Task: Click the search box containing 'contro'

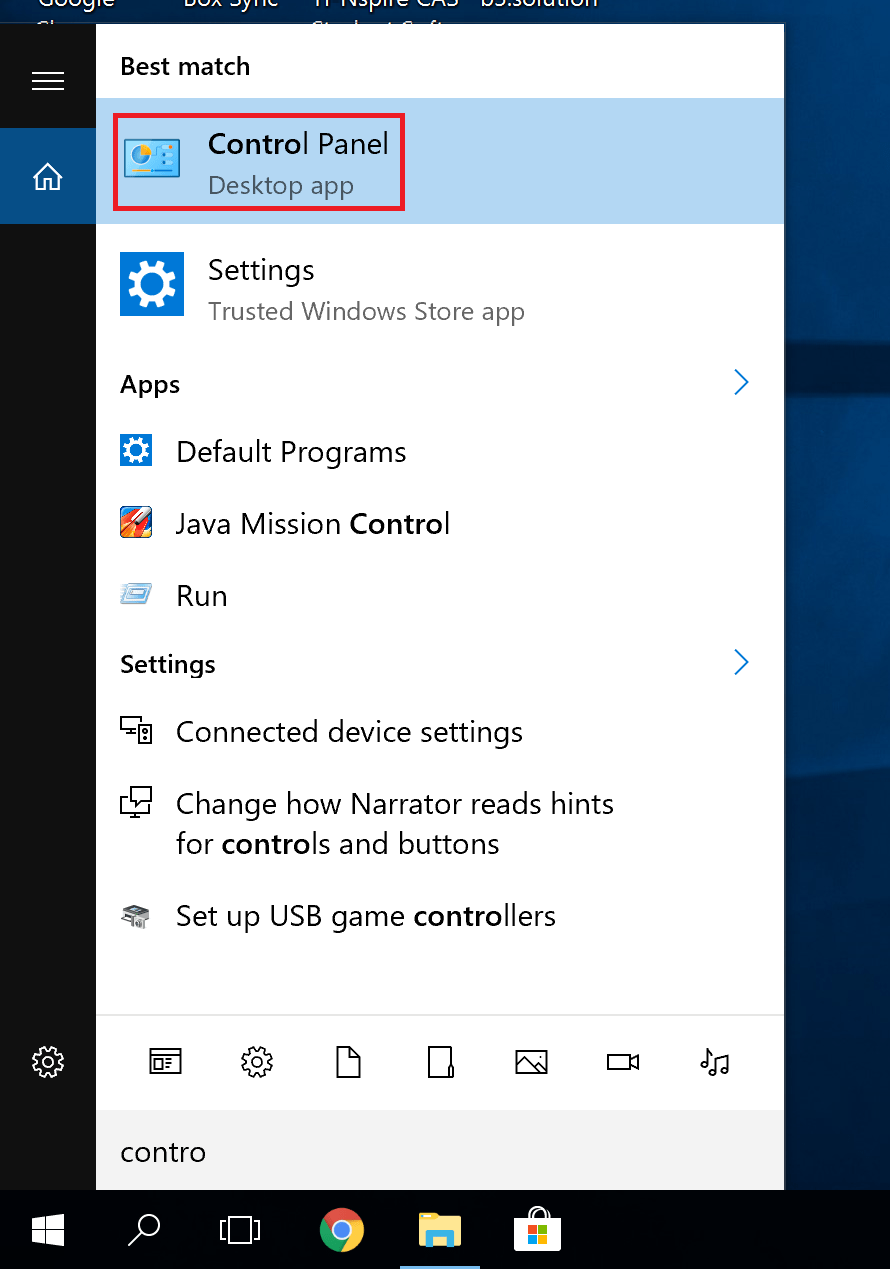Action: 440,1152
